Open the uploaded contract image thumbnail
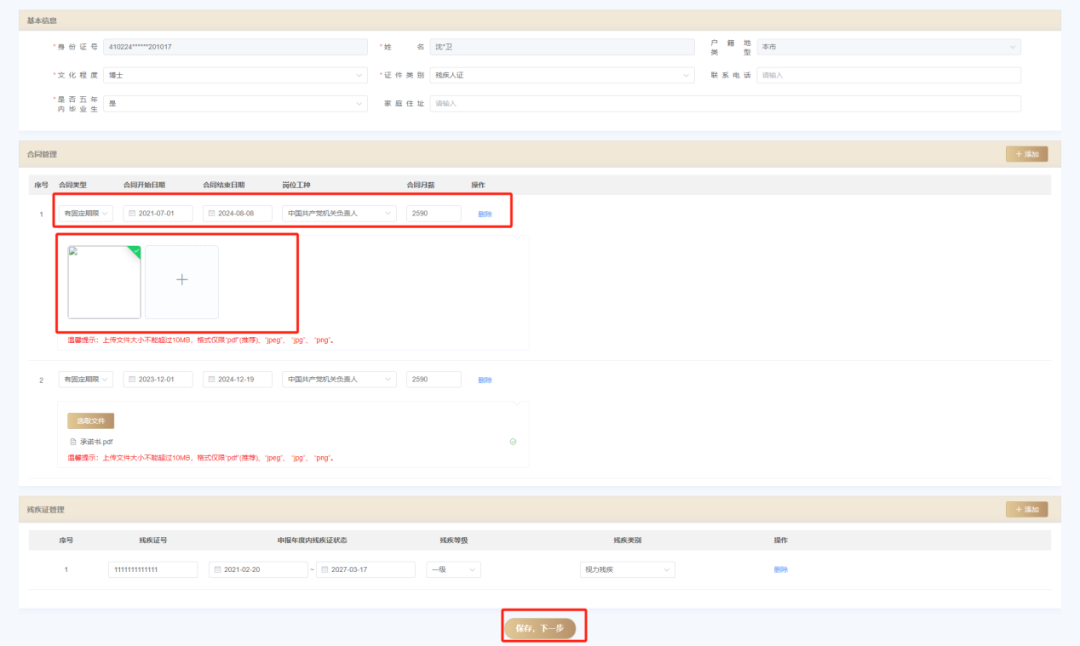 pos(104,282)
